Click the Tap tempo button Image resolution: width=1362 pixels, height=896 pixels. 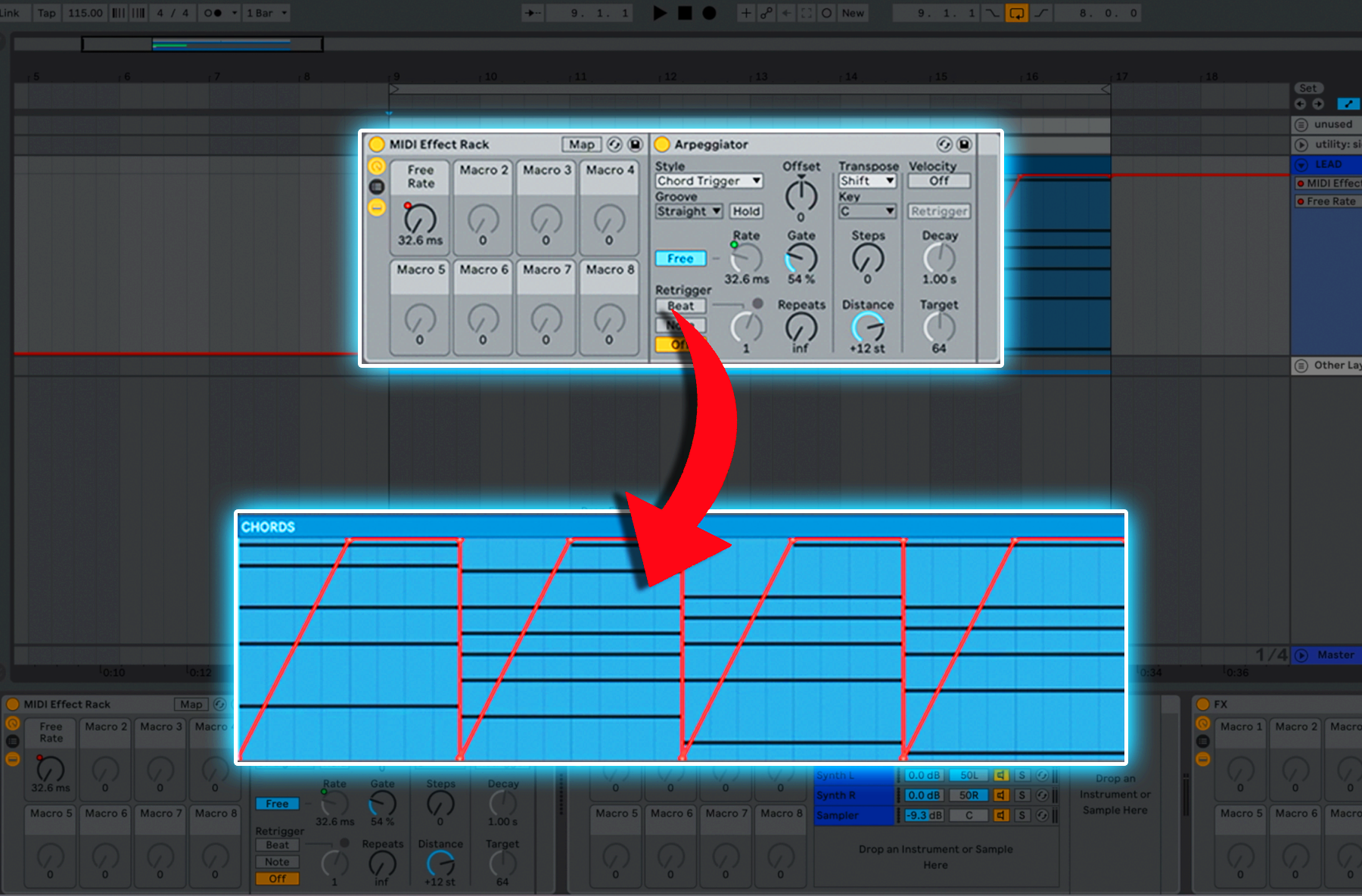47,13
